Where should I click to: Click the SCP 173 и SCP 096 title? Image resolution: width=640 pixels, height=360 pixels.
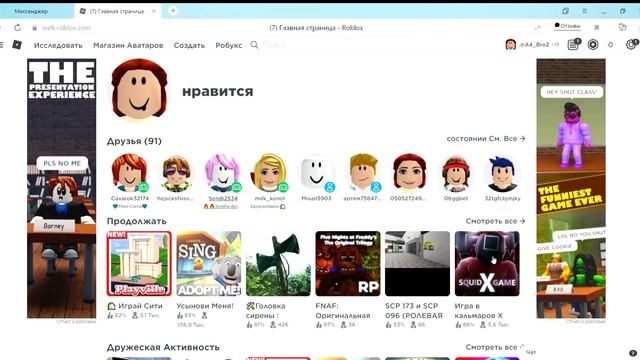[x=414, y=311]
